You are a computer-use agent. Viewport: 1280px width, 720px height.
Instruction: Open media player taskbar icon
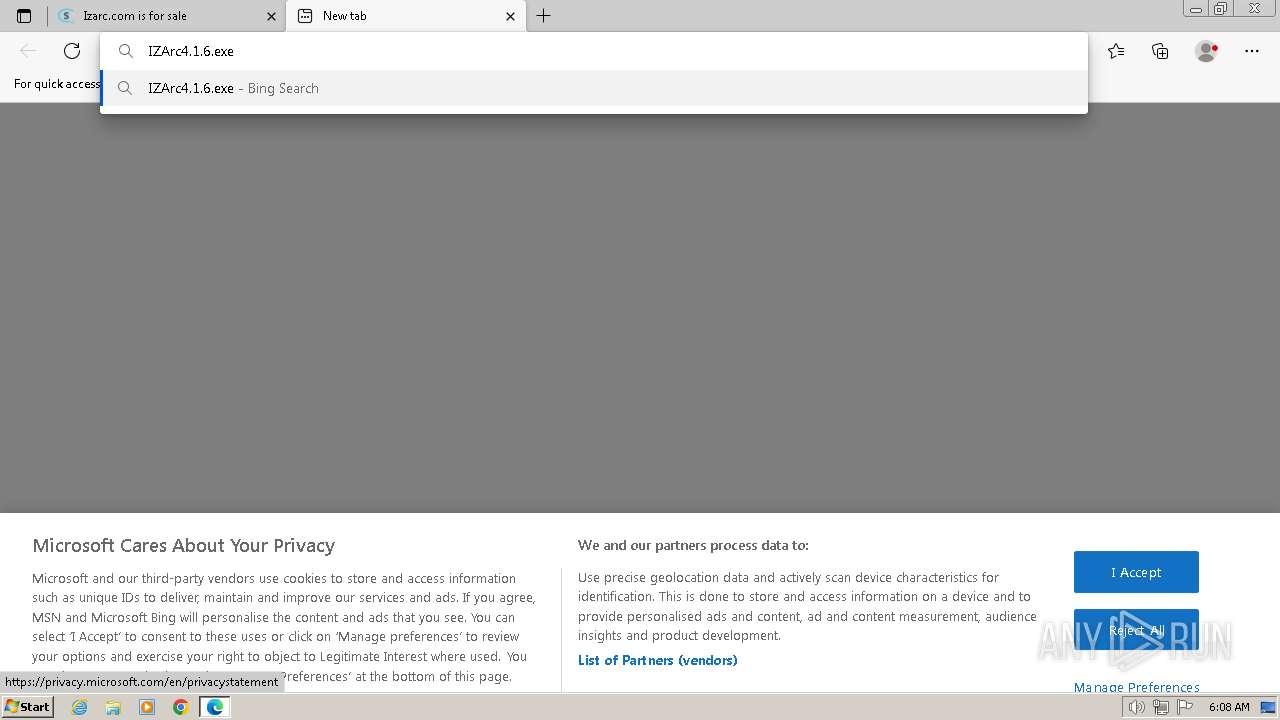pyautogui.click(x=147, y=707)
